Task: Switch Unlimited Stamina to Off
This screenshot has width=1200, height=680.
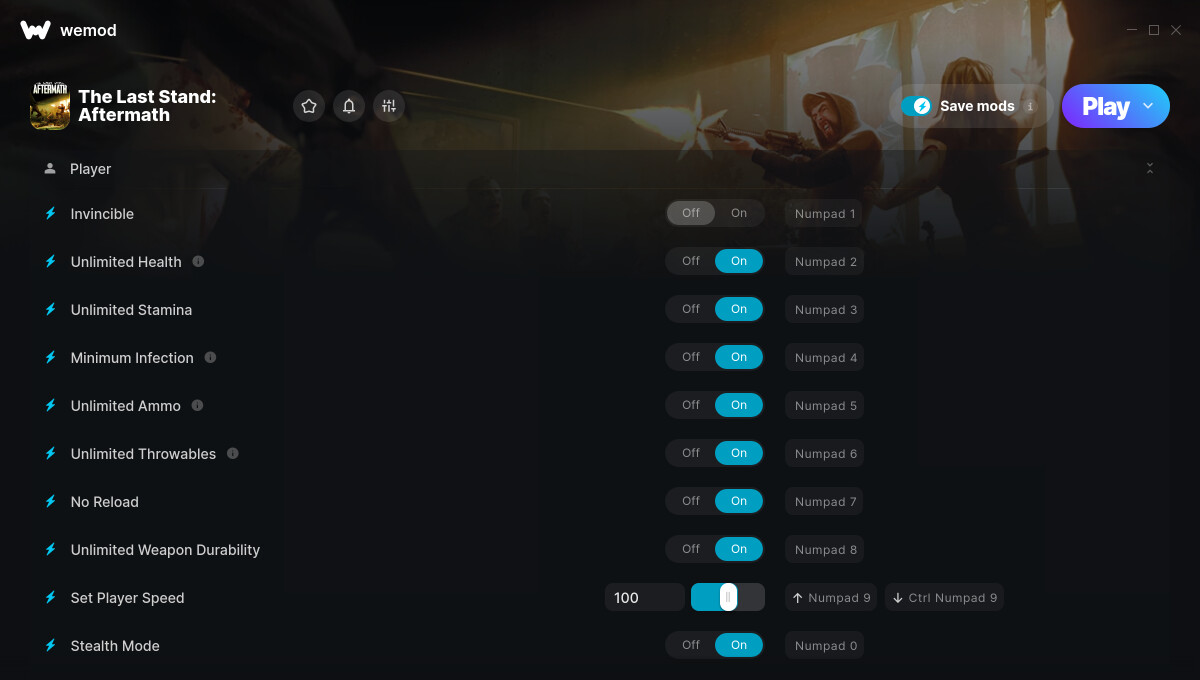Action: click(691, 309)
